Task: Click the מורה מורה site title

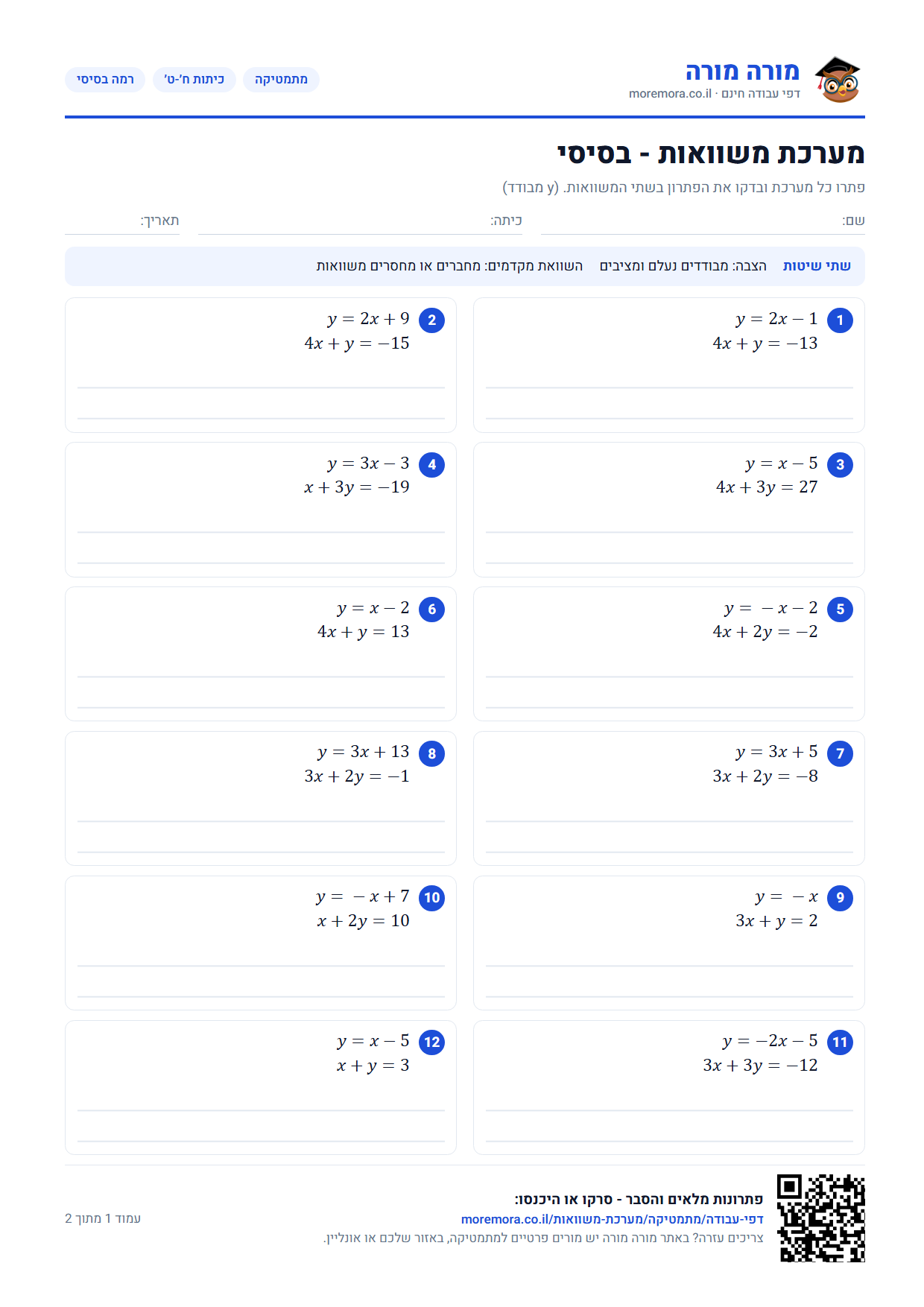Action: pos(742,72)
